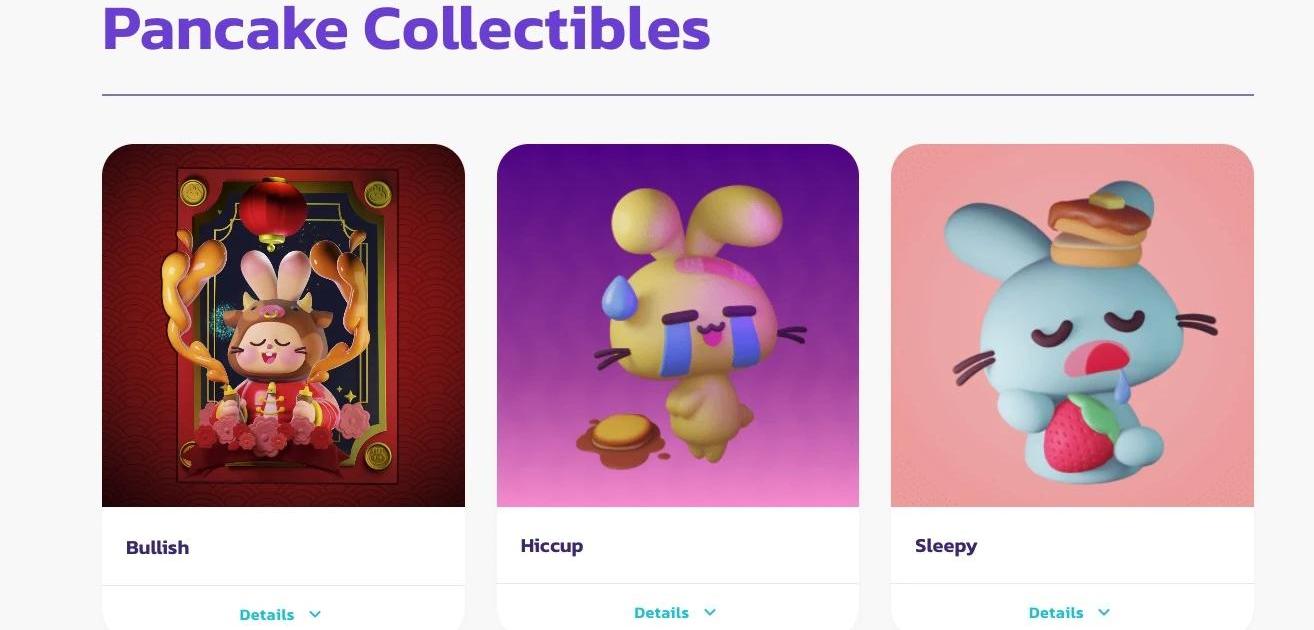Screen dimensions: 1314x630
Task: Click the blue sweat drop on Hiccup bunny
Action: tap(616, 296)
